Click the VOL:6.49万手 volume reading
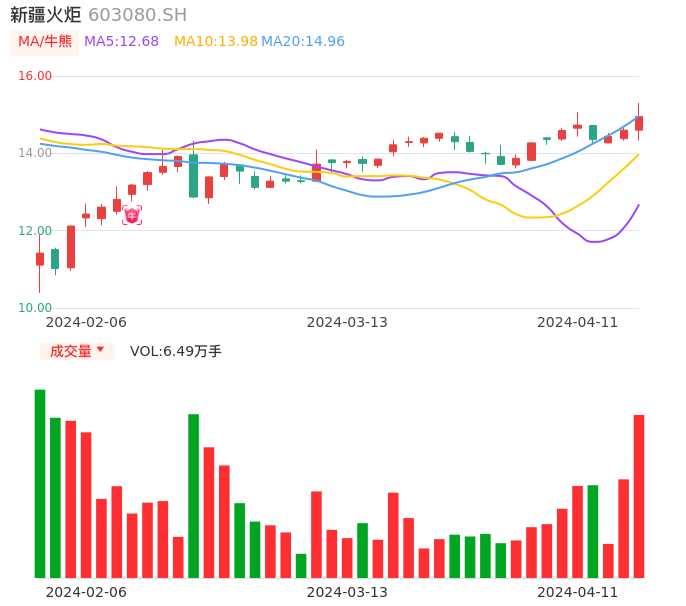686x606 pixels. tap(175, 351)
